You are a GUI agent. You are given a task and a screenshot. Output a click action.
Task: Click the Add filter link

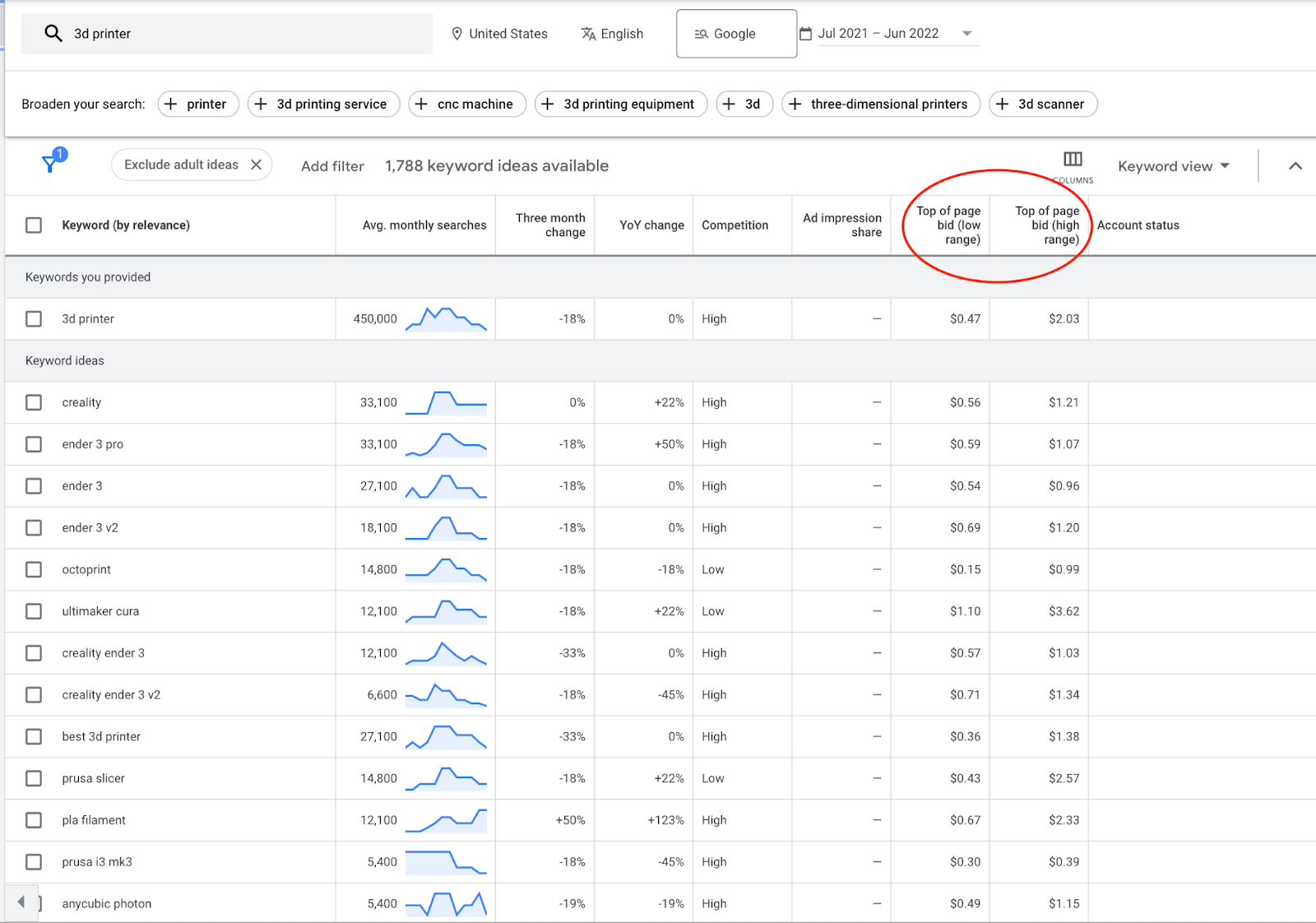pyautogui.click(x=332, y=166)
